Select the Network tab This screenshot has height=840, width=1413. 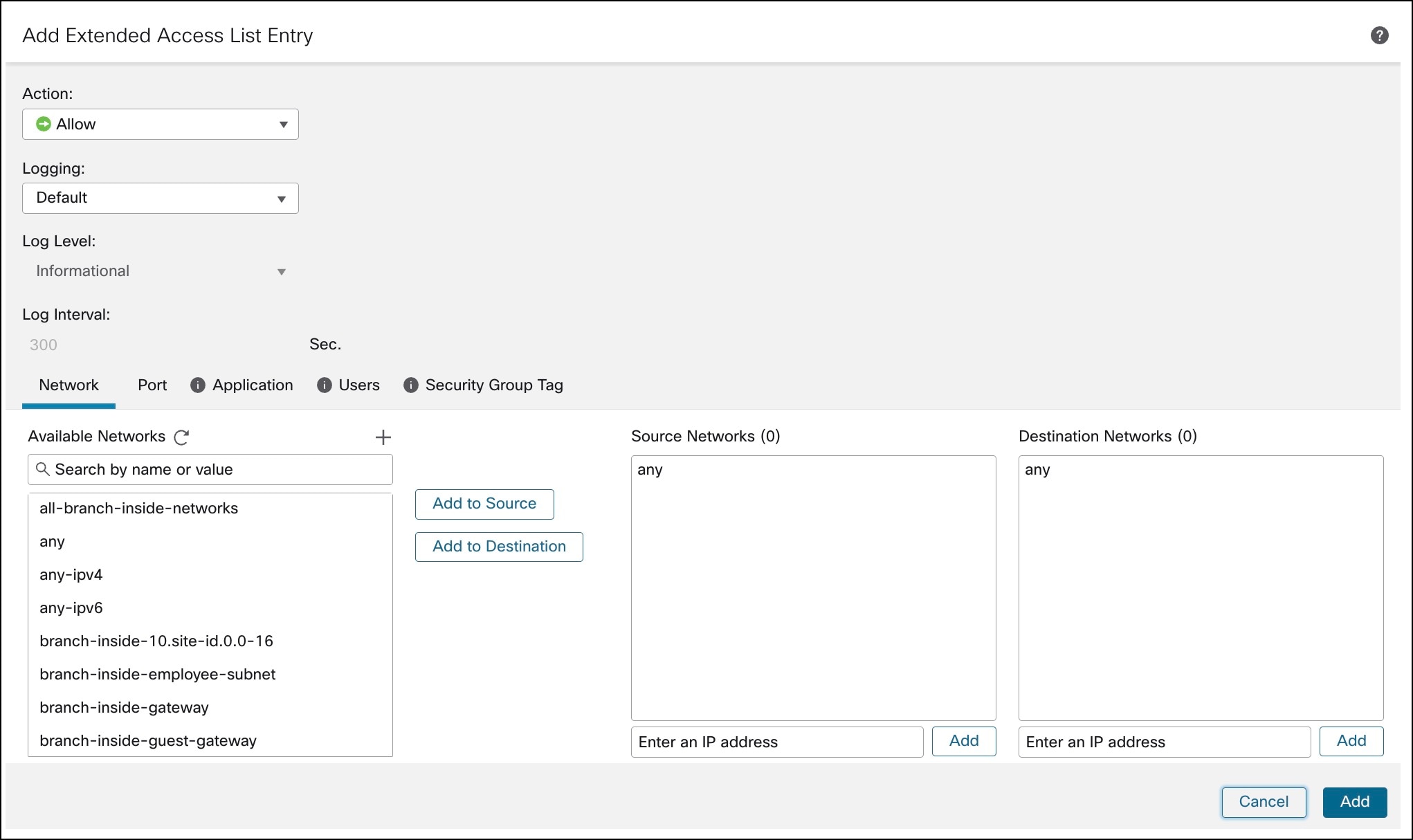(x=69, y=385)
